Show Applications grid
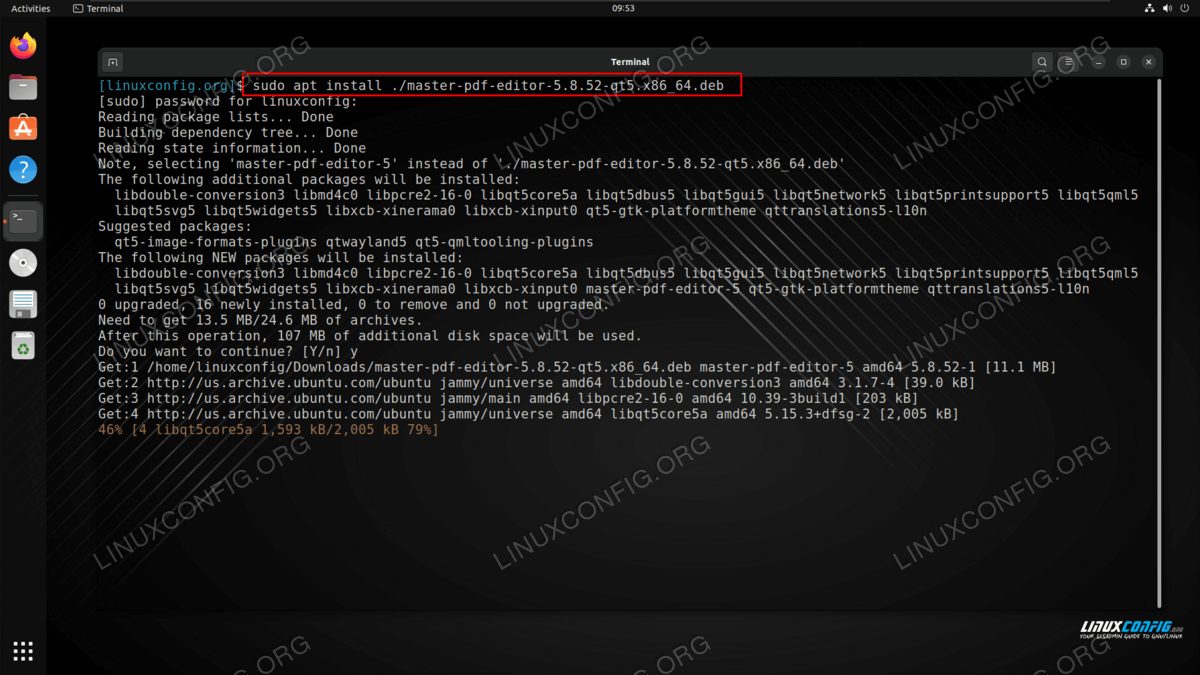 pyautogui.click(x=23, y=651)
